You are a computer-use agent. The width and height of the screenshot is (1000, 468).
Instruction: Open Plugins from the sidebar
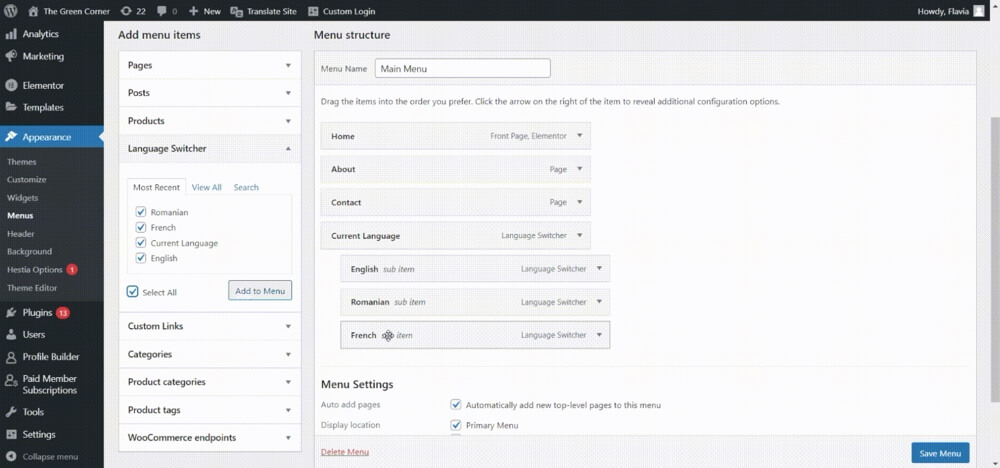[x=40, y=312]
